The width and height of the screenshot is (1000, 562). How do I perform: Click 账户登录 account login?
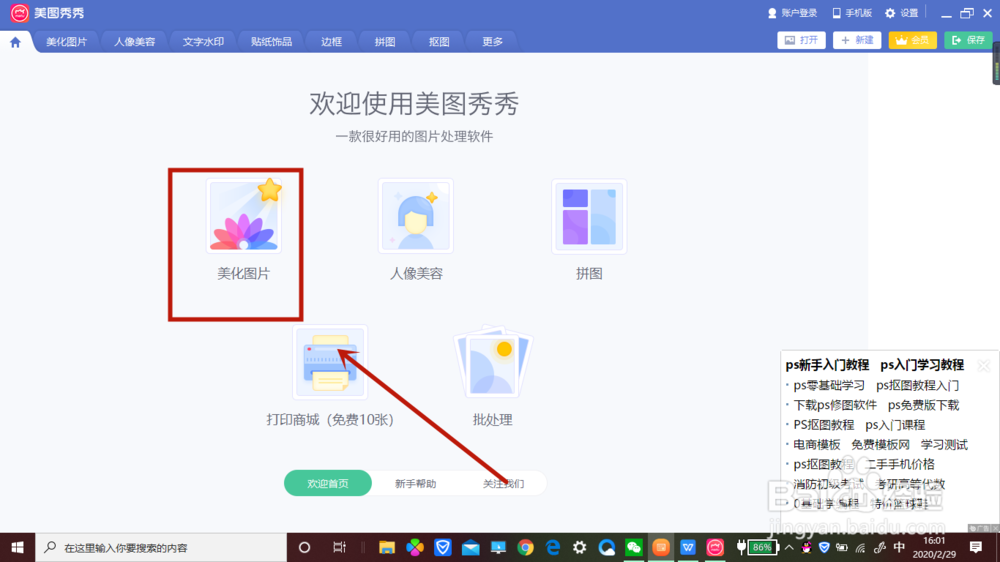(792, 13)
